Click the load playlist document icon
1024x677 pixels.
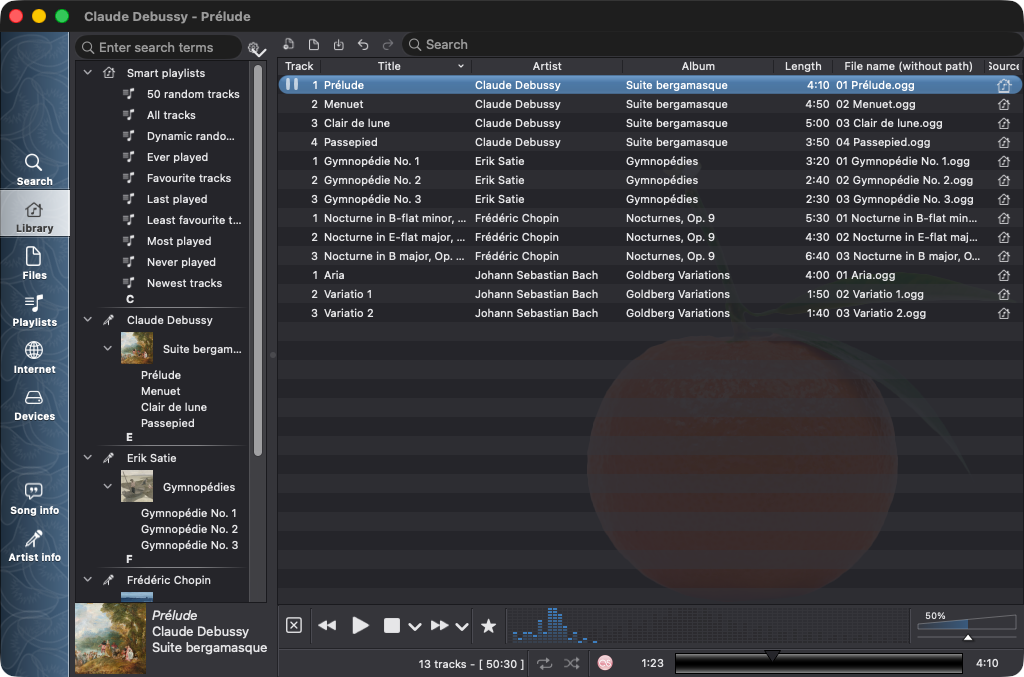coord(313,44)
